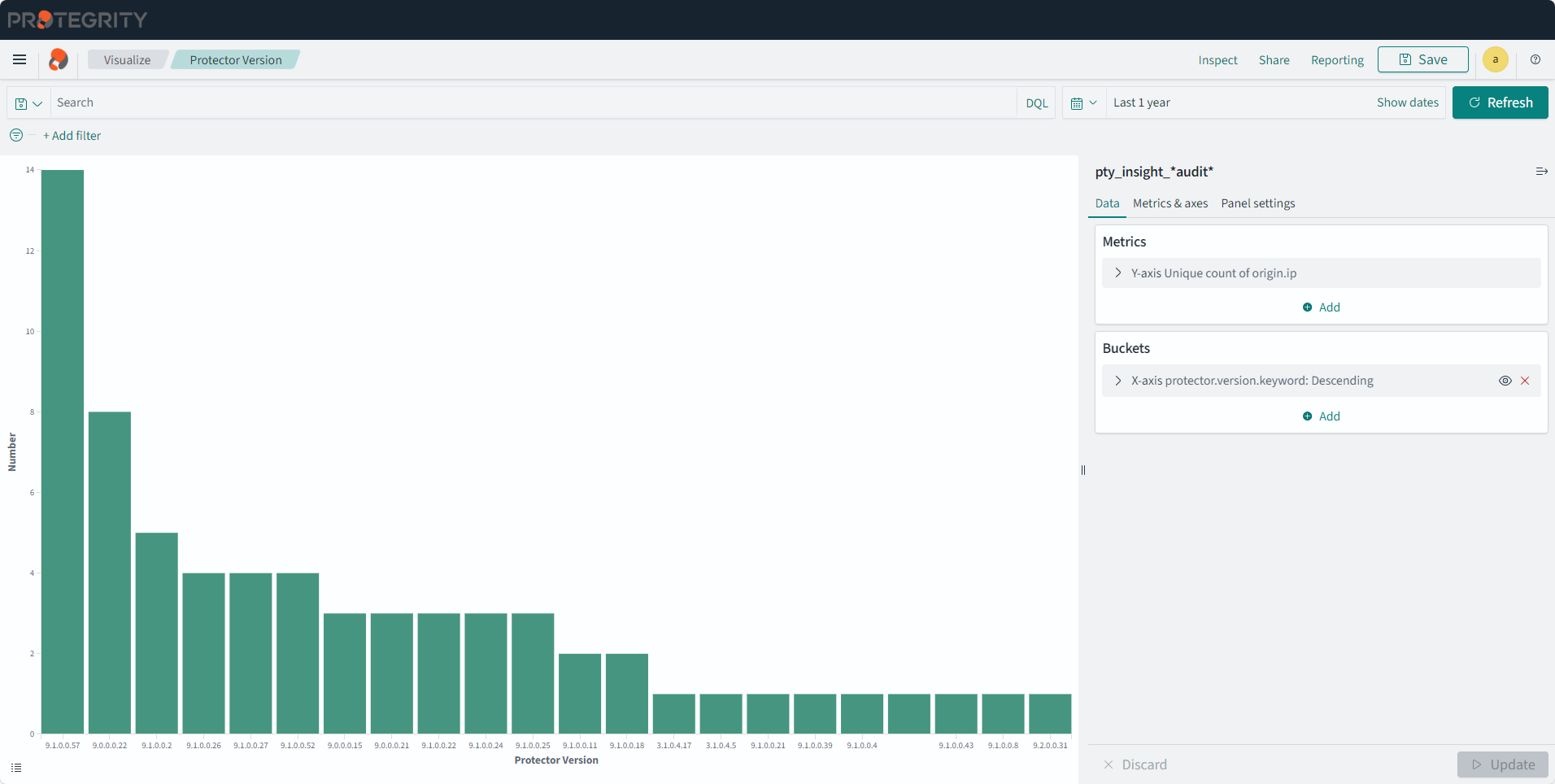Open the user avatar menu
Image resolution: width=1555 pixels, height=784 pixels.
(1495, 59)
